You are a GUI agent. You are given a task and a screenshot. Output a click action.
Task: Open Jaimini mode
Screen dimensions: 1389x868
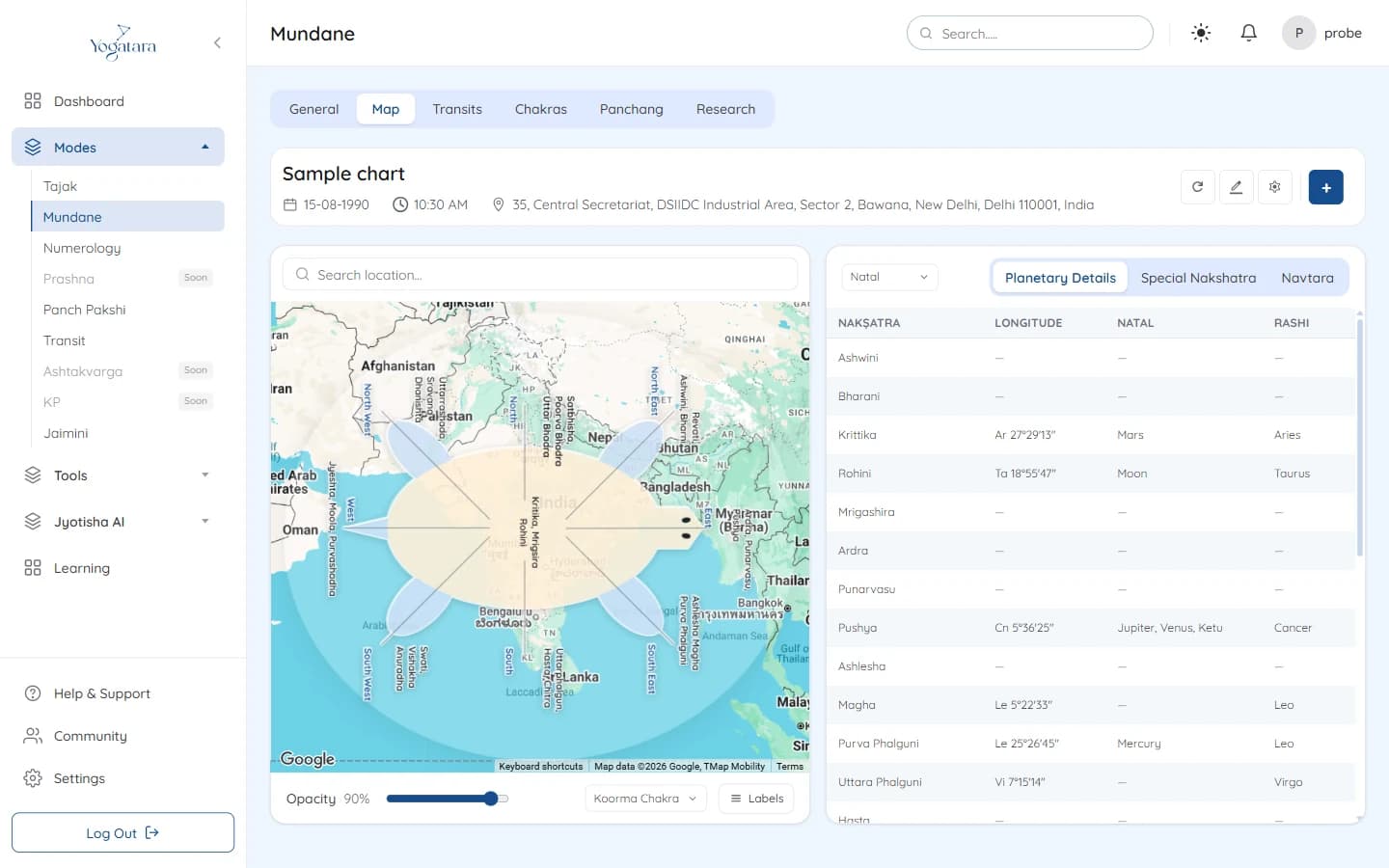pyautogui.click(x=66, y=433)
